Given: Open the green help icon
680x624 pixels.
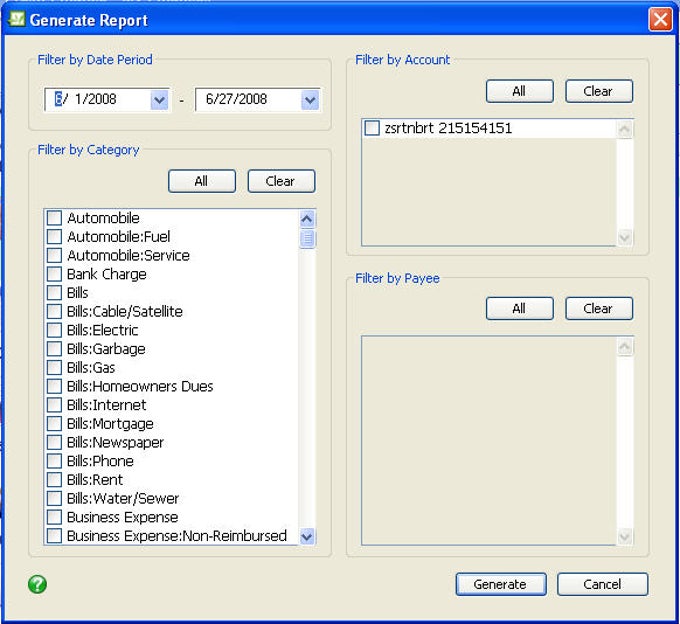Looking at the screenshot, I should 37,584.
